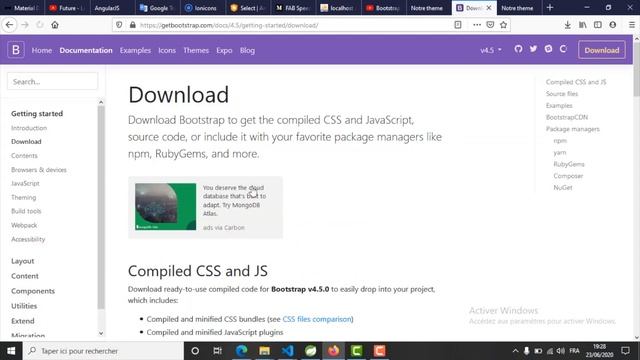Open the CSS files comparison link
Screen dimensions: 640x360
(x=317, y=319)
